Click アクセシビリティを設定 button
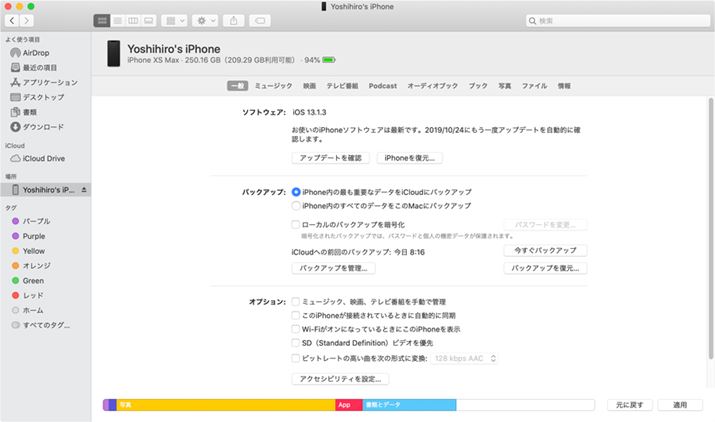Image resolution: width=715 pixels, height=422 pixels. click(x=340, y=379)
